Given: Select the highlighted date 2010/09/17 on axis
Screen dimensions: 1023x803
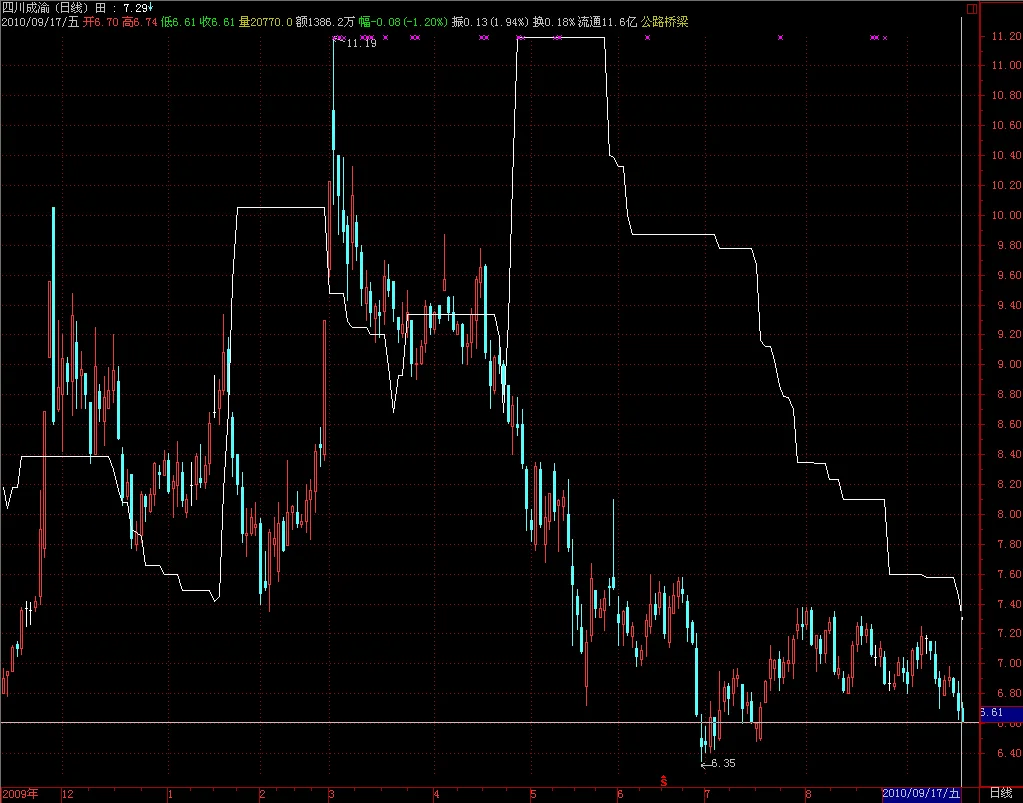Looking at the screenshot, I should pyautogui.click(x=921, y=794).
